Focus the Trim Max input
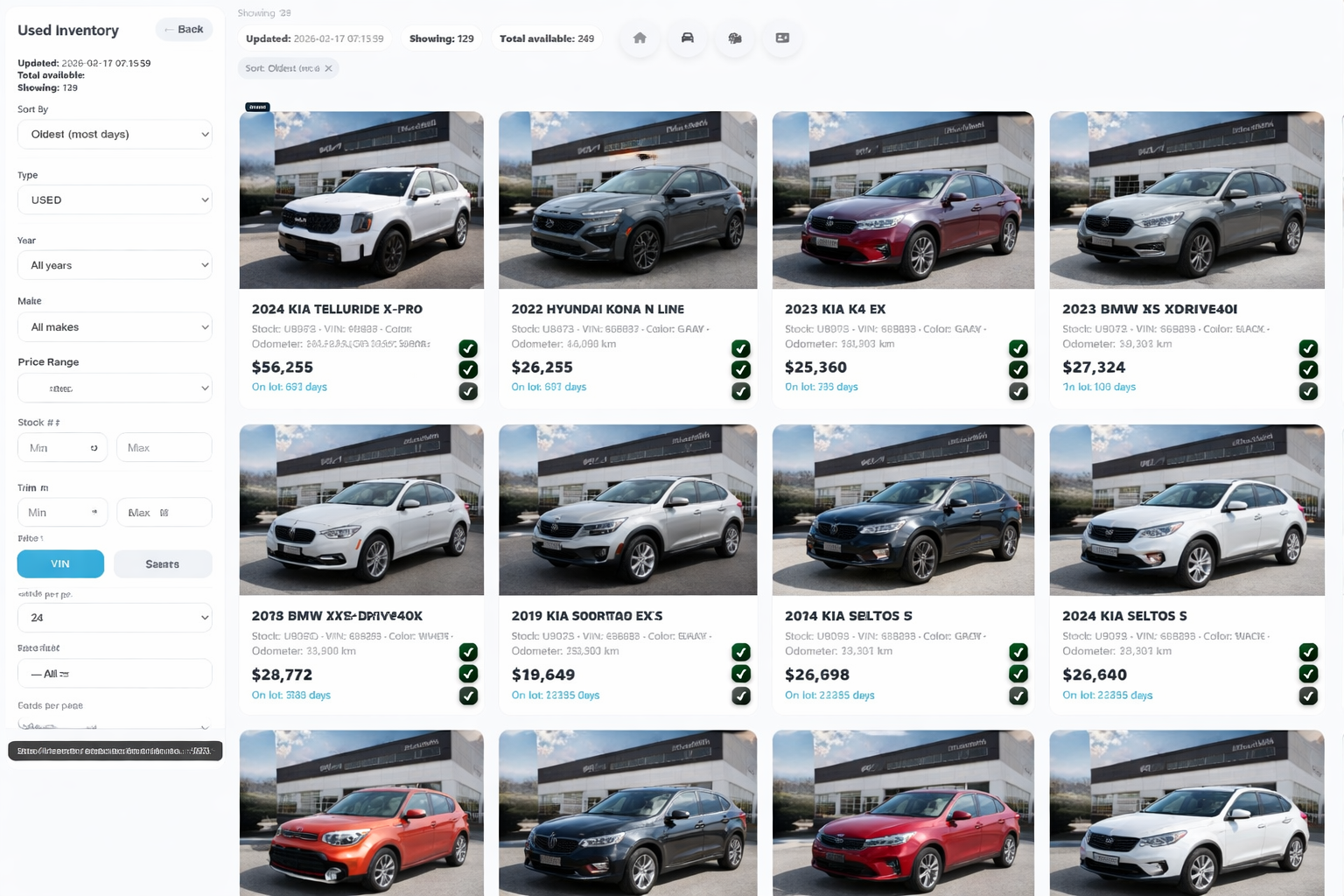The image size is (1344, 896). (x=164, y=513)
